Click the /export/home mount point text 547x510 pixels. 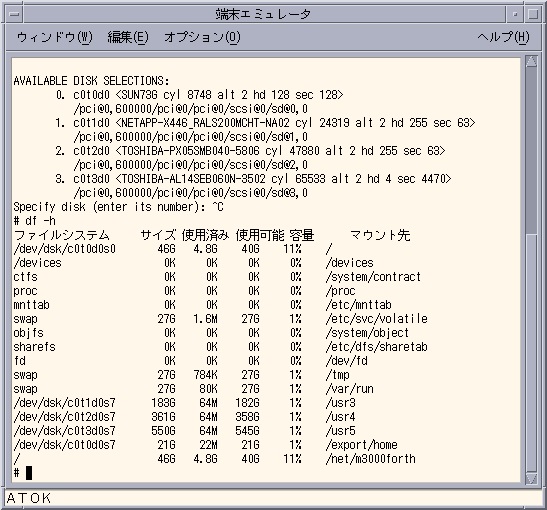pyautogui.click(x=361, y=445)
